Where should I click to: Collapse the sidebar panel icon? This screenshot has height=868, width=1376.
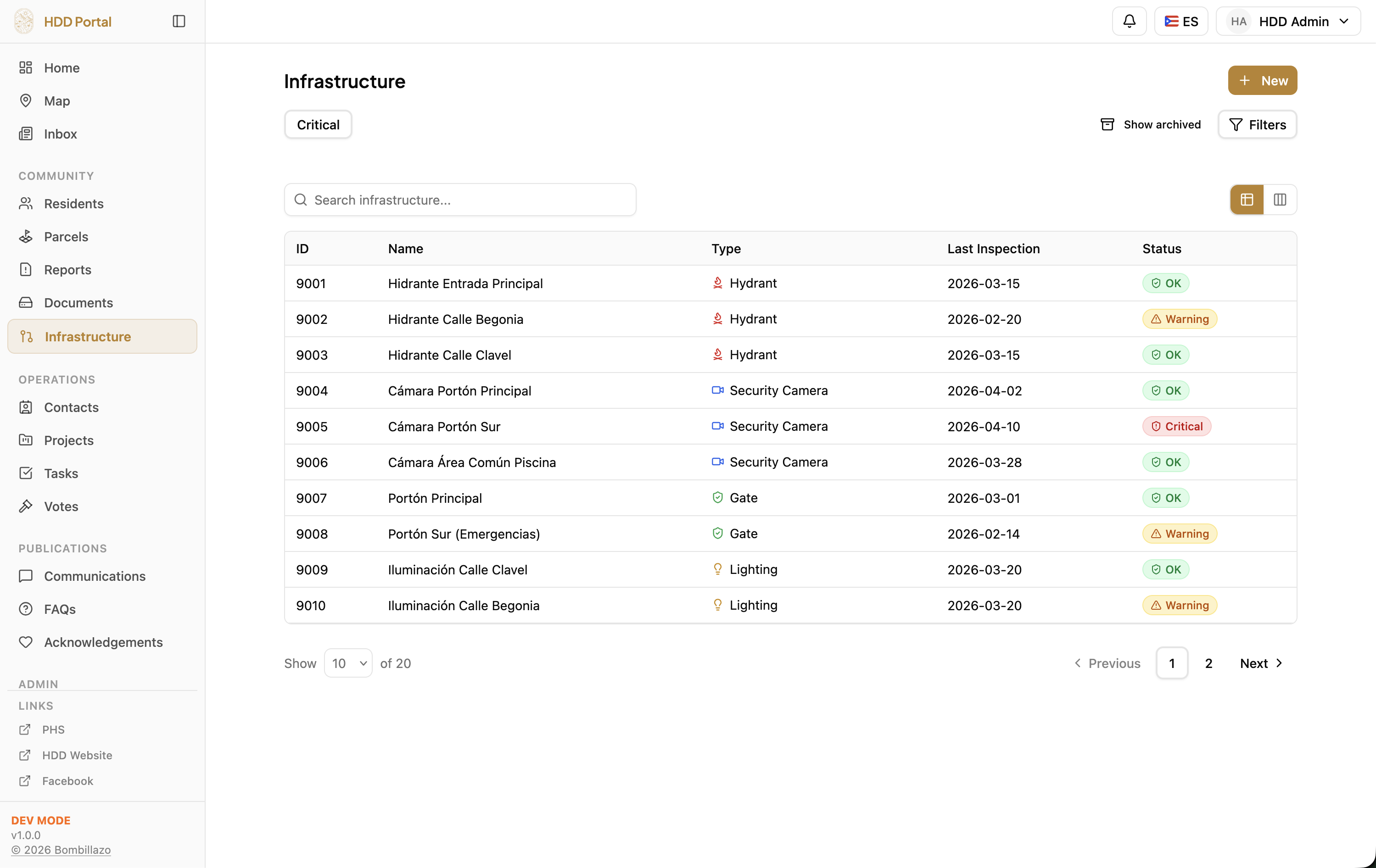(x=179, y=21)
